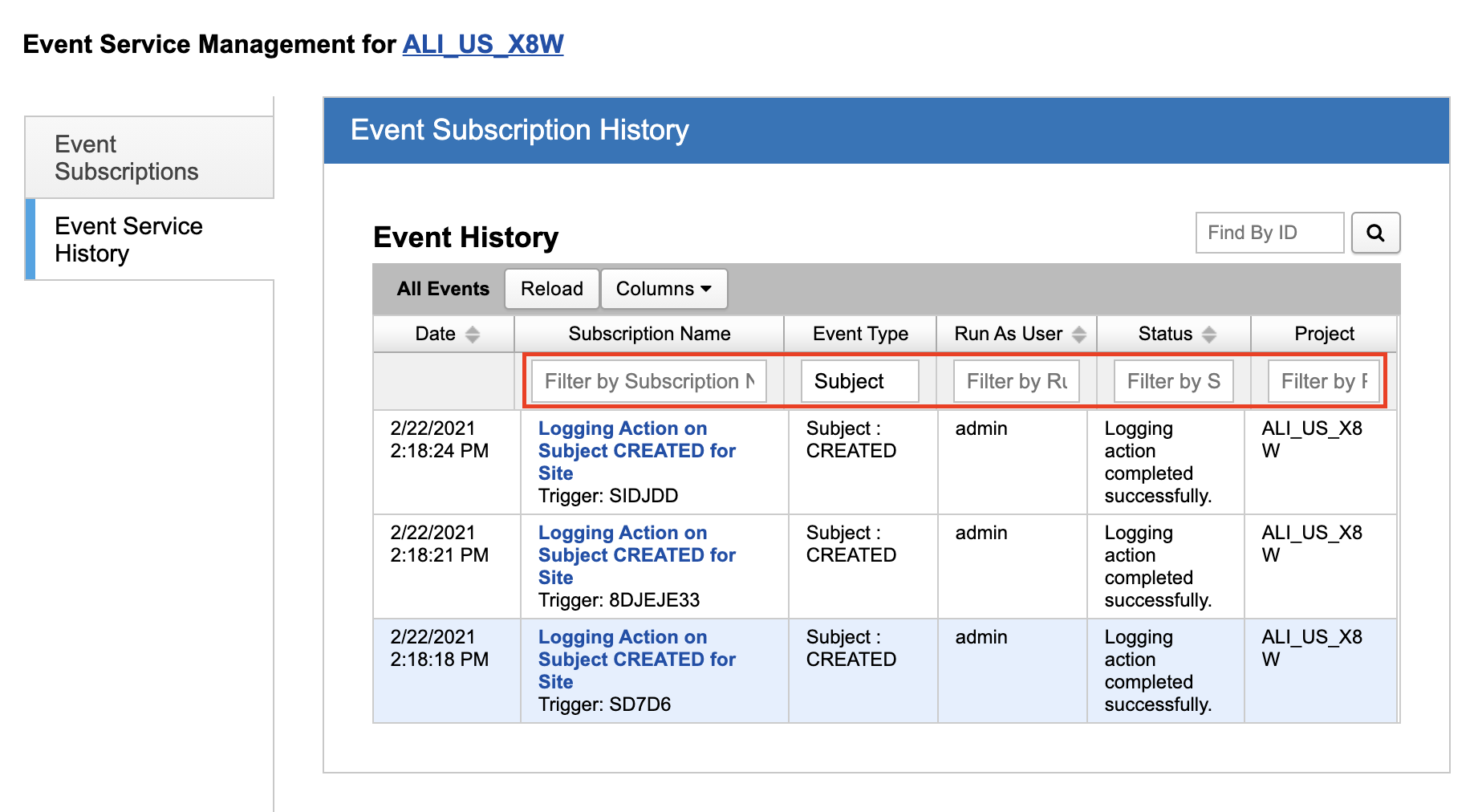Image resolution: width=1478 pixels, height=812 pixels.
Task: Open the Event Subscriptions tab
Action: [150, 158]
